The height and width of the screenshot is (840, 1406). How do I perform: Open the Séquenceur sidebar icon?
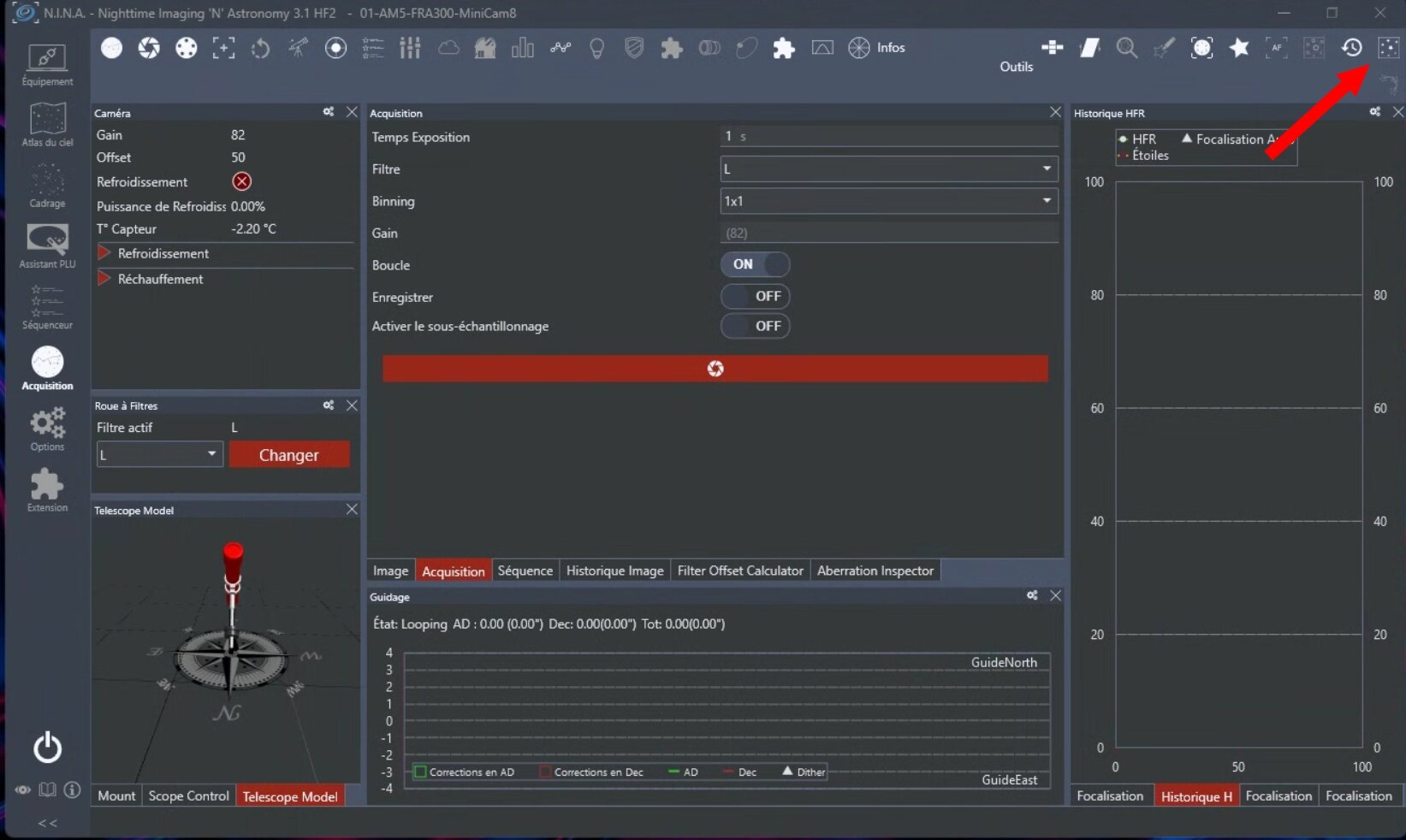47,307
